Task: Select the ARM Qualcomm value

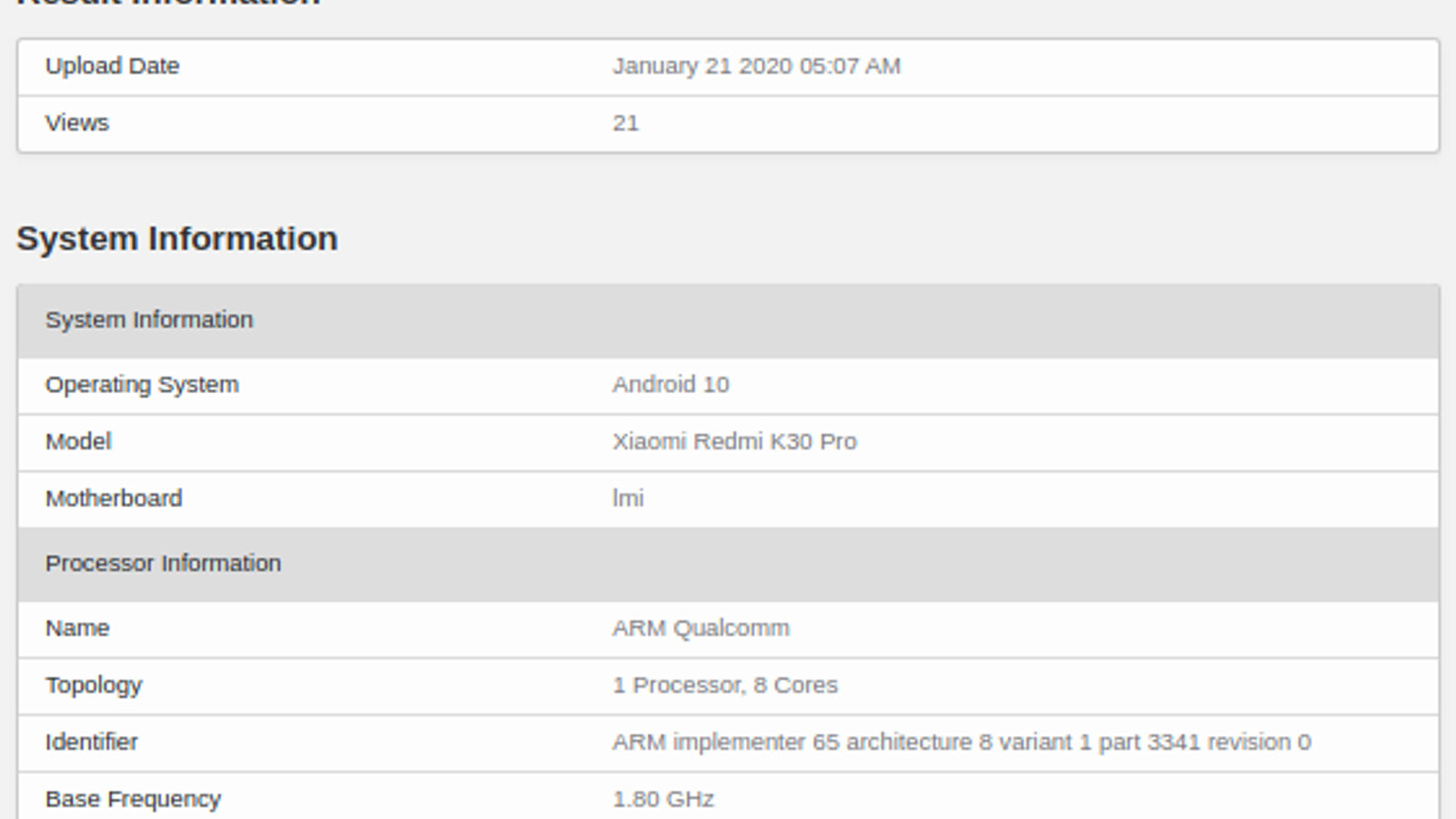Action: 701,628
